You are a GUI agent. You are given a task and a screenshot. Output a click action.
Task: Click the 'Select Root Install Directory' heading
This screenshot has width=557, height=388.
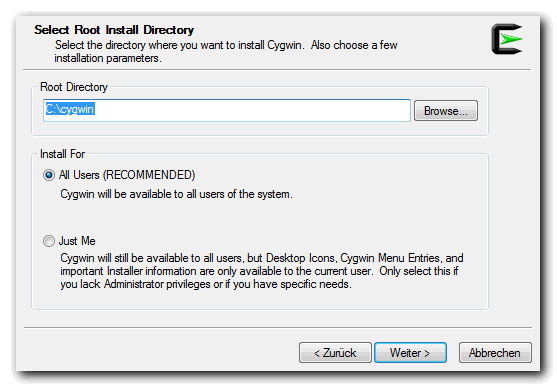(114, 30)
